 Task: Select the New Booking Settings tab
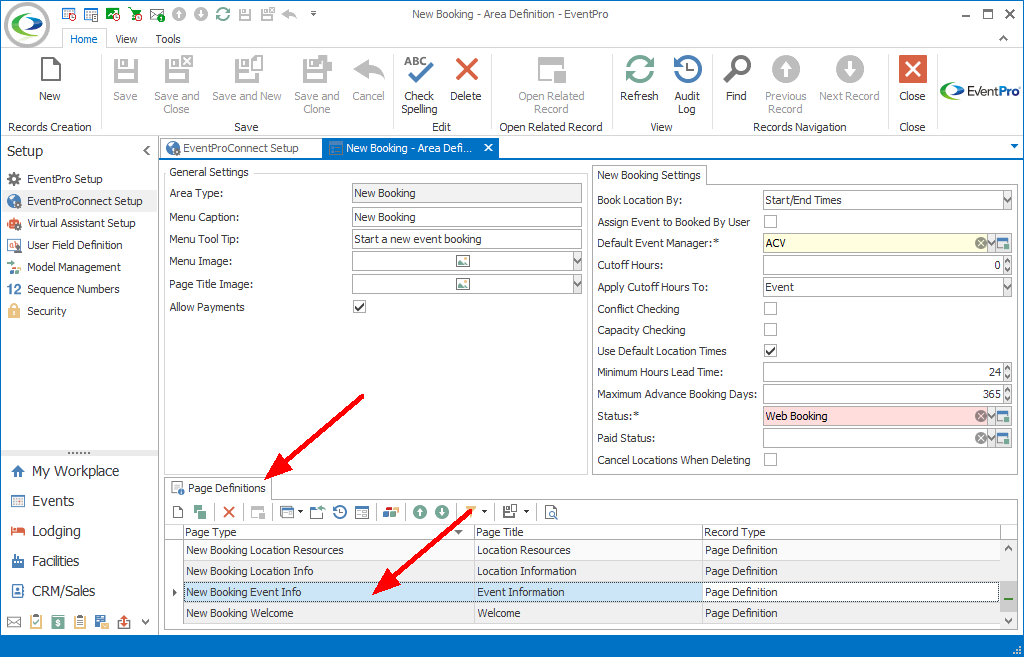648,175
